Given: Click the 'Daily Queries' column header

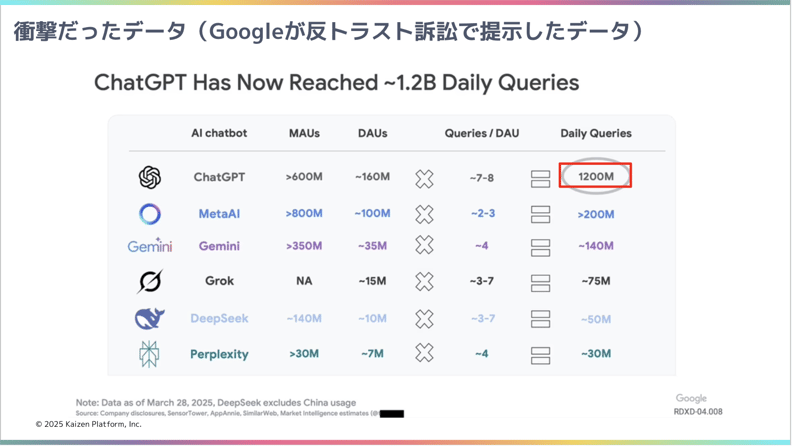Looking at the screenshot, I should (x=596, y=133).
